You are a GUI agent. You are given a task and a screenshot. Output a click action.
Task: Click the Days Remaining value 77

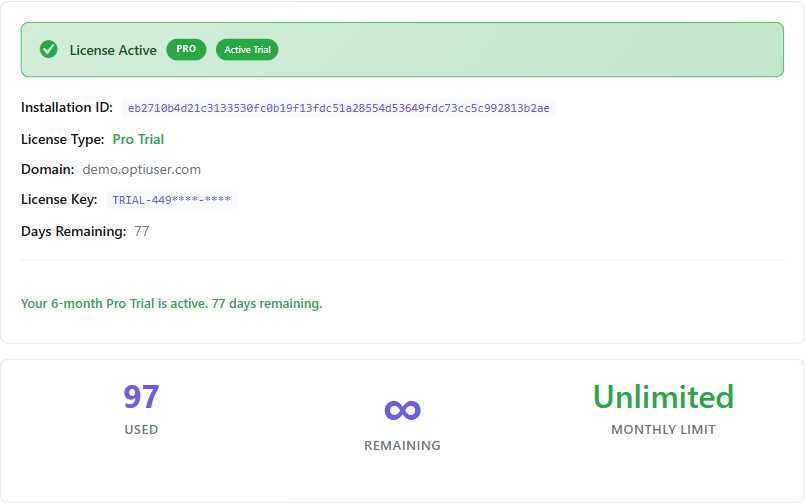[x=142, y=231]
